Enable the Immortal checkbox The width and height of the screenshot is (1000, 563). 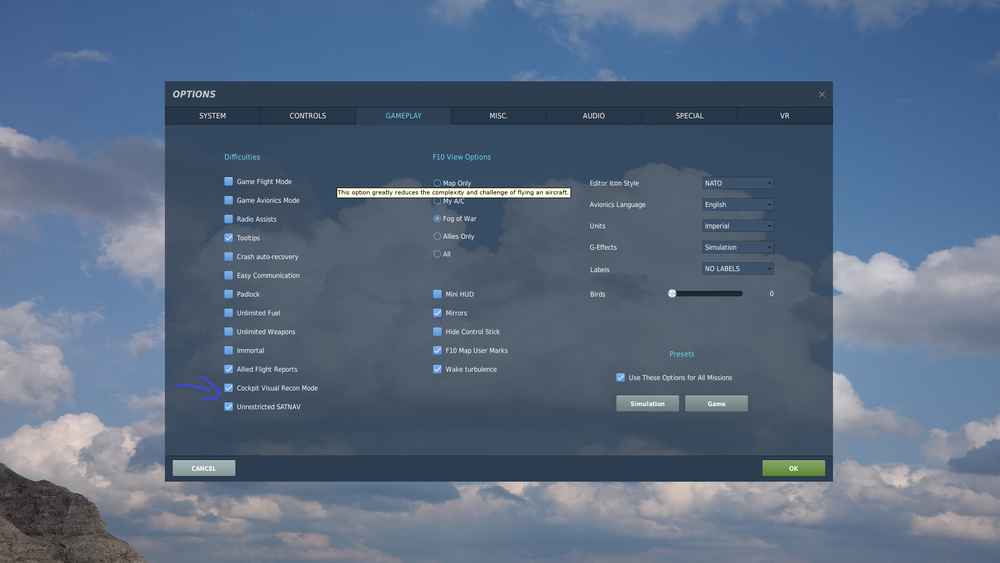pyautogui.click(x=228, y=350)
